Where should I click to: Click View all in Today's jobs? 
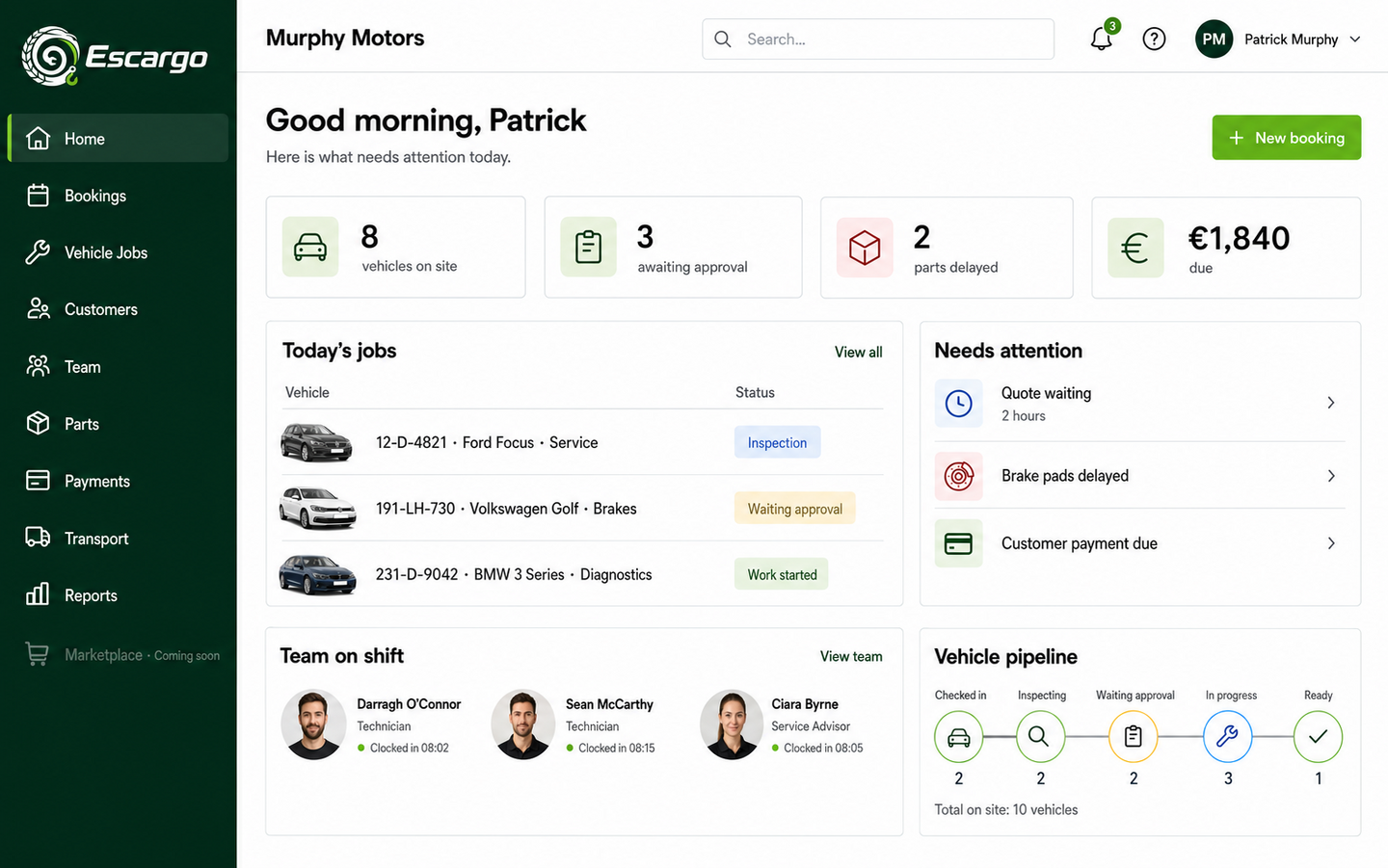[x=858, y=353]
